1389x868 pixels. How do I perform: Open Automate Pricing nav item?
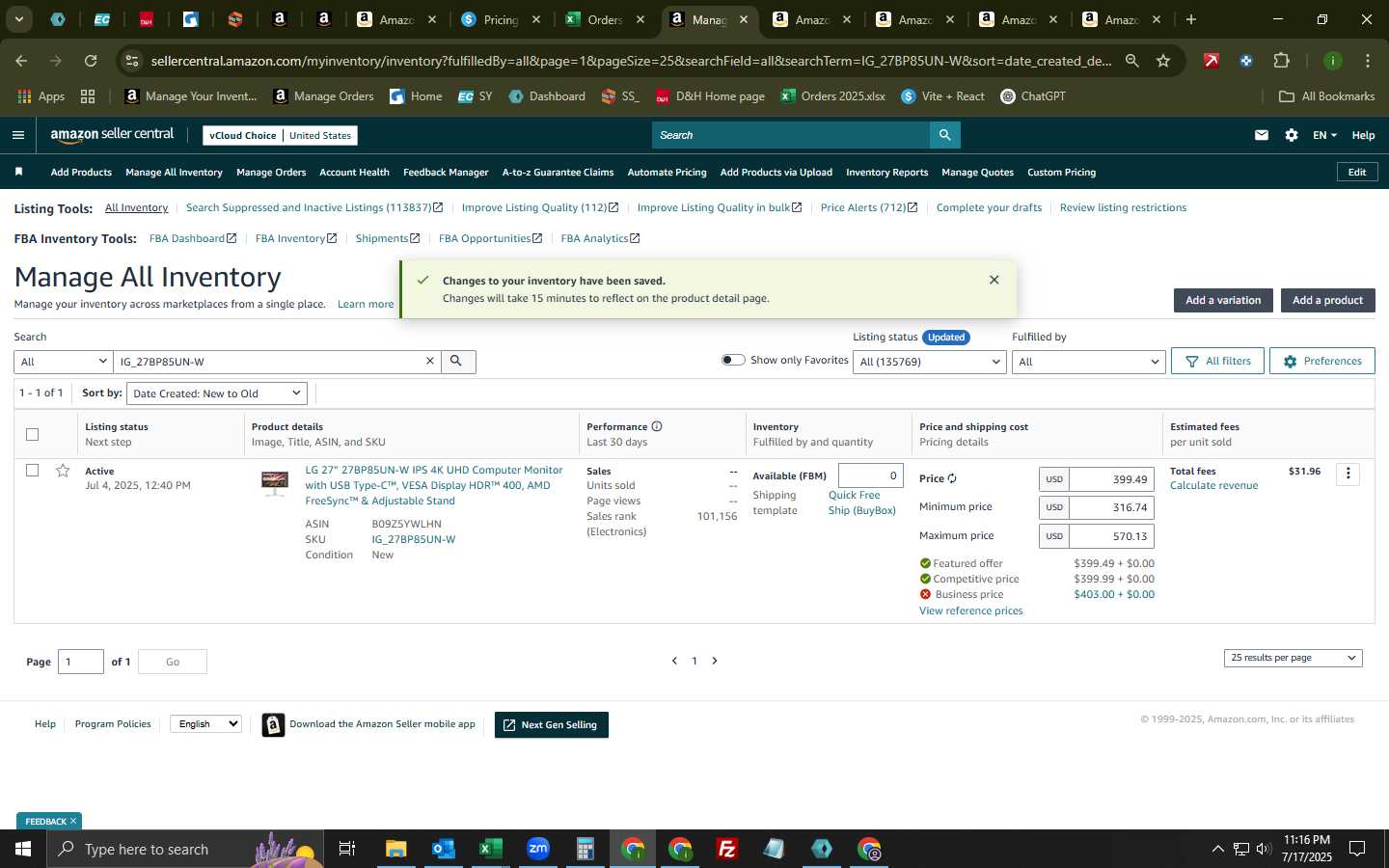(x=667, y=172)
